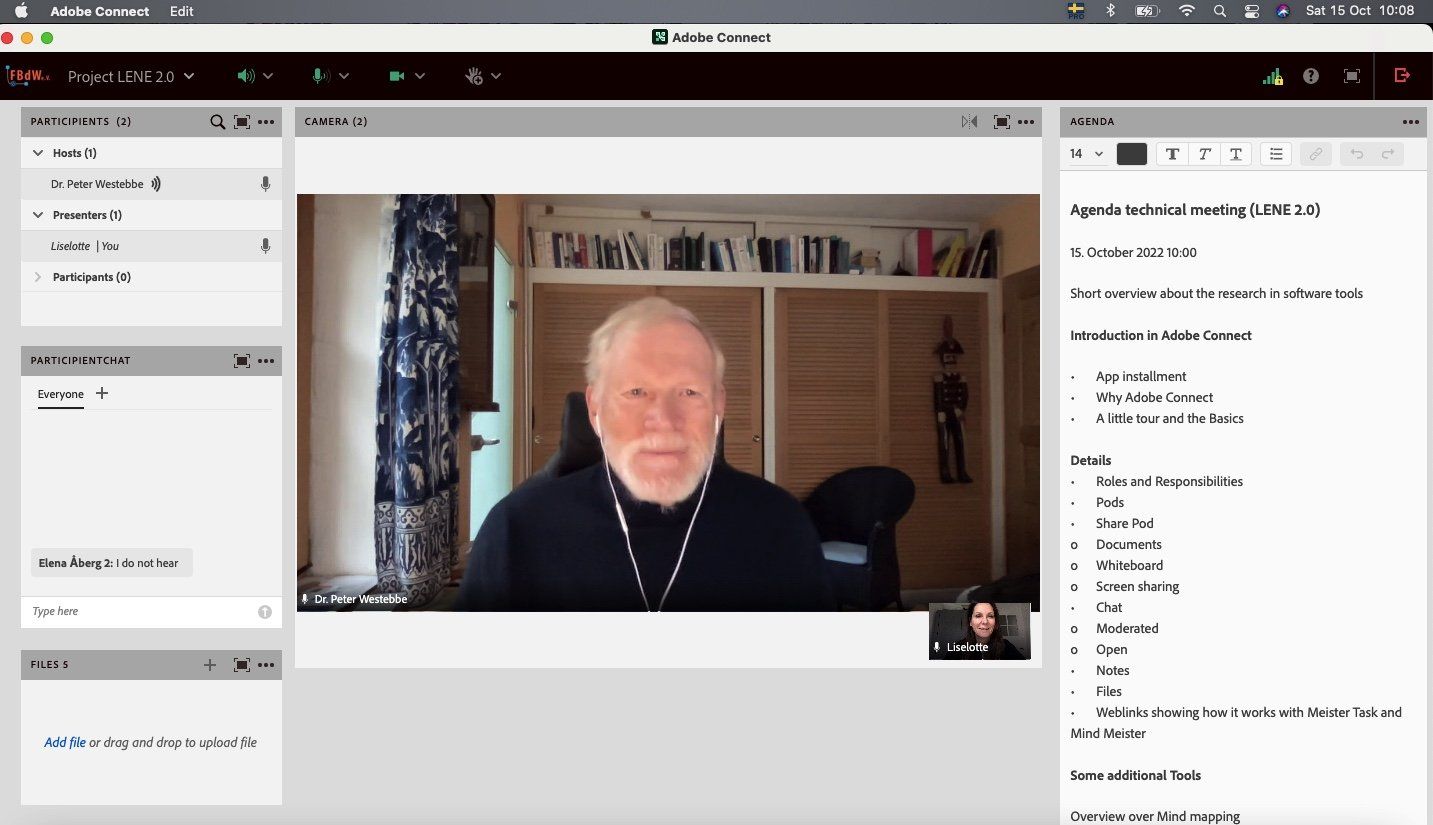Toggle the green microphone in top toolbar

coord(320,76)
